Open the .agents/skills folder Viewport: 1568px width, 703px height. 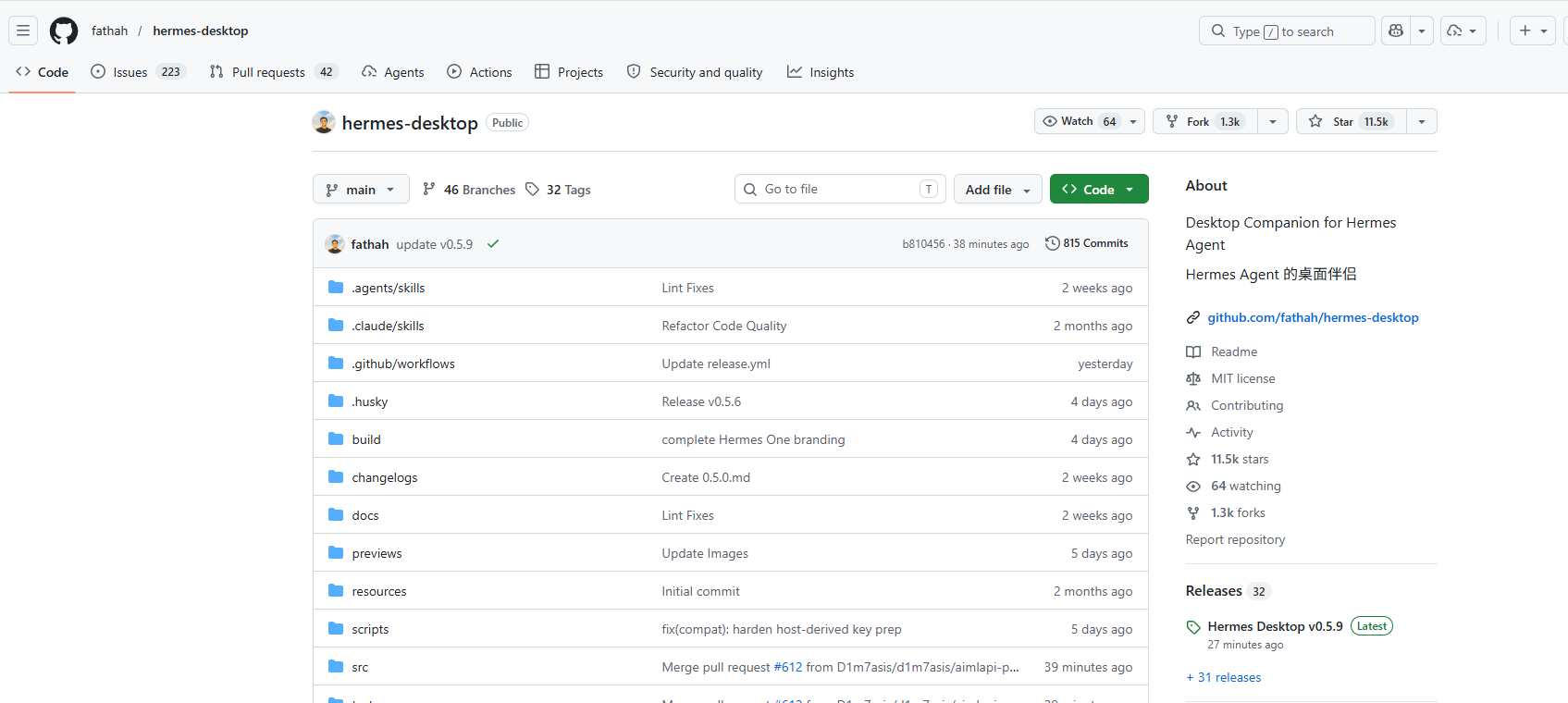389,288
